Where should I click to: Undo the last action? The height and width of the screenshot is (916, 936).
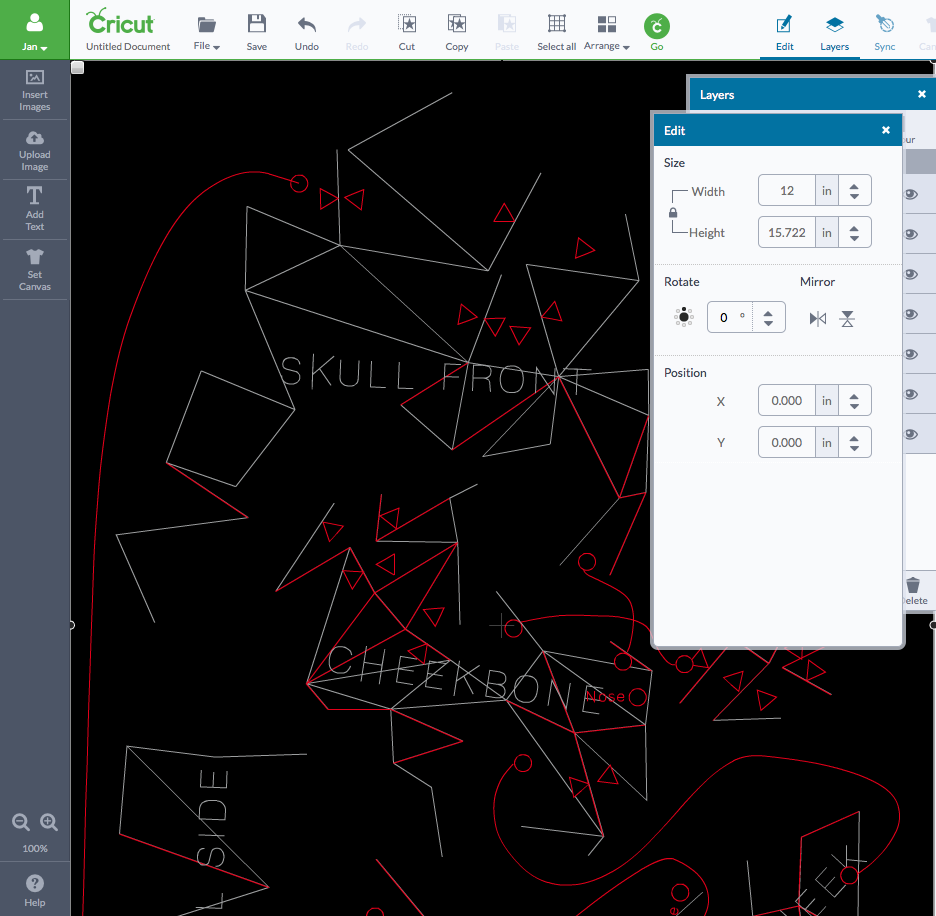[307, 33]
